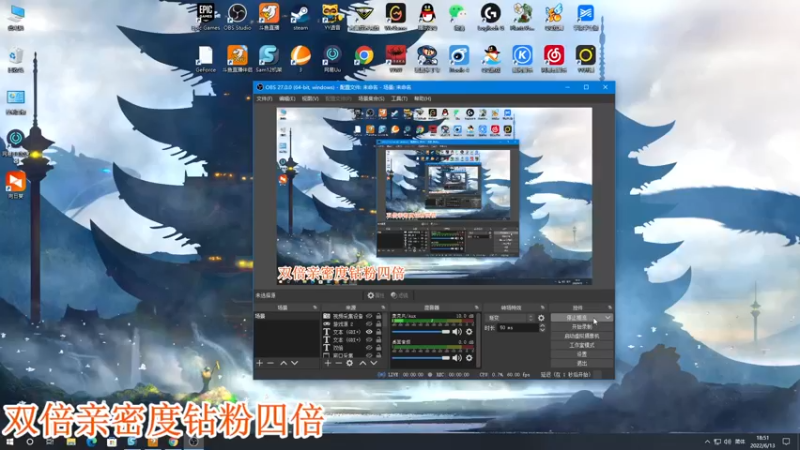Decrease the 时长 transition duration stepper

[x=542, y=330]
